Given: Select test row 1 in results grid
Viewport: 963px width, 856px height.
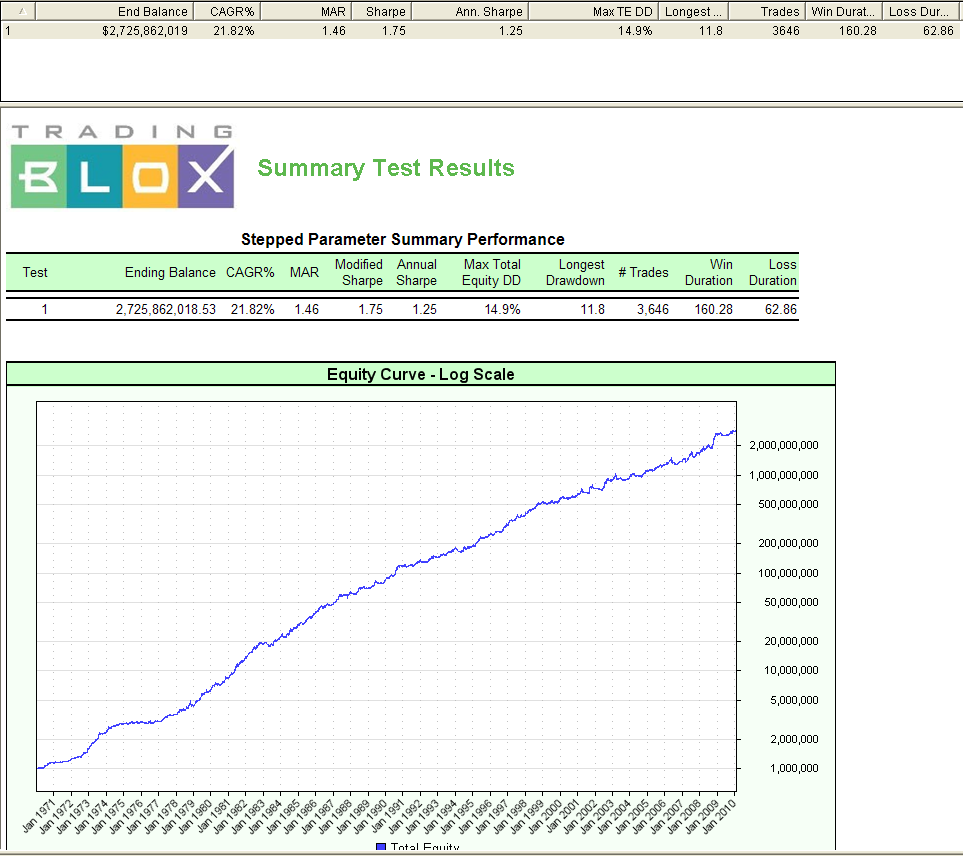Looking at the screenshot, I should [x=9, y=31].
